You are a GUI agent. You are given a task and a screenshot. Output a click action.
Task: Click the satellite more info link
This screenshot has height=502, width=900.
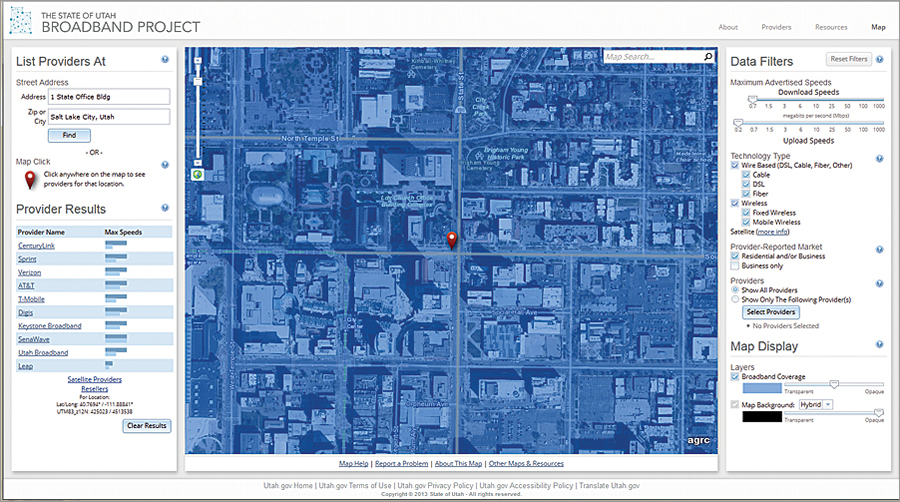[x=772, y=232]
